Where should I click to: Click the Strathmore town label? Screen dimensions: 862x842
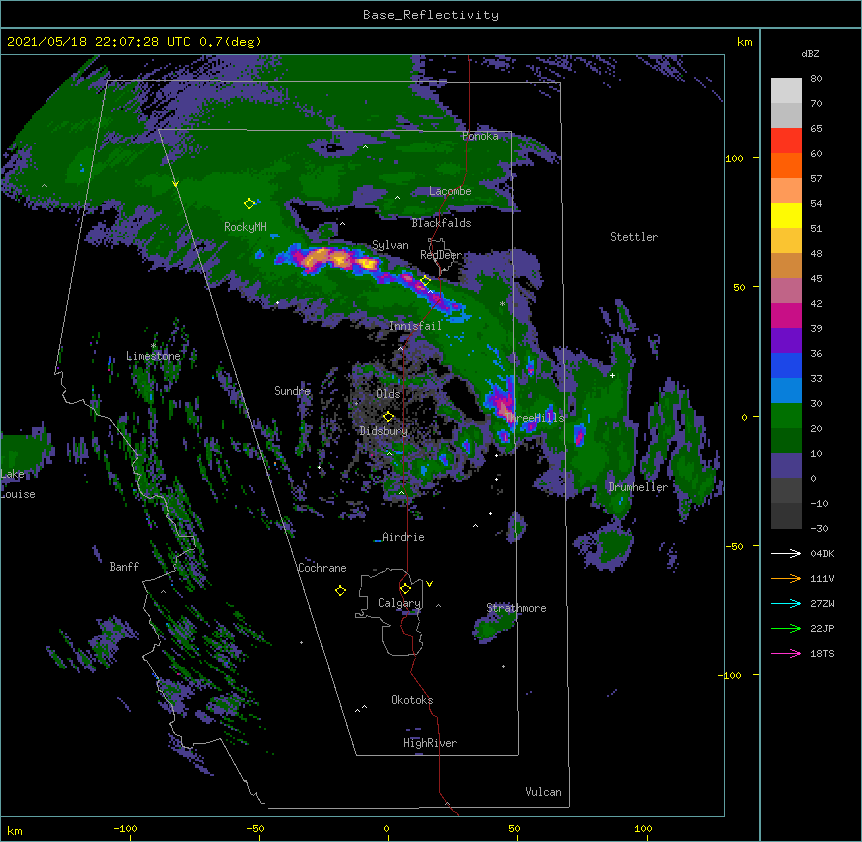(x=516, y=608)
